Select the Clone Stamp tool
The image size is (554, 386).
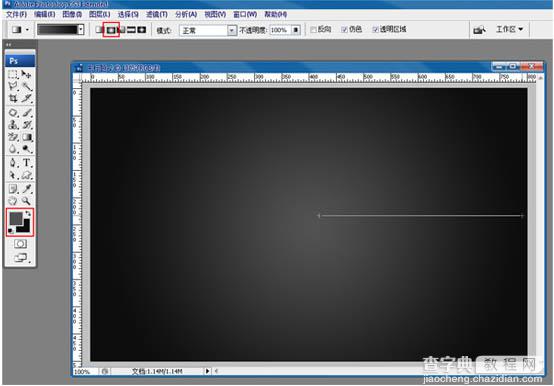pos(13,125)
